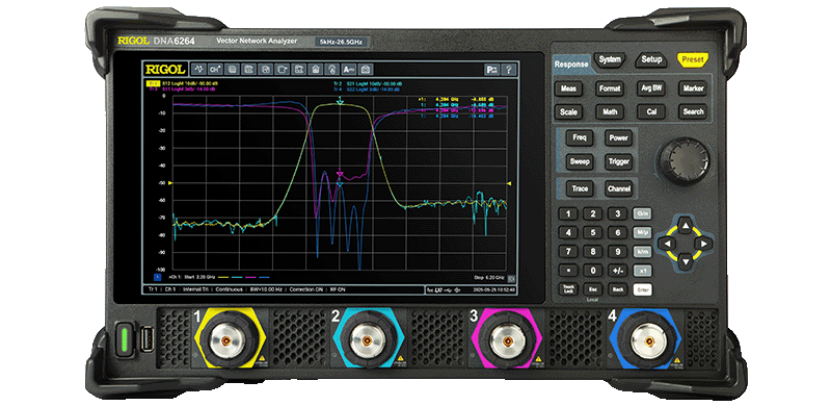Tap the new trace waveform toolbar icon

198,69
